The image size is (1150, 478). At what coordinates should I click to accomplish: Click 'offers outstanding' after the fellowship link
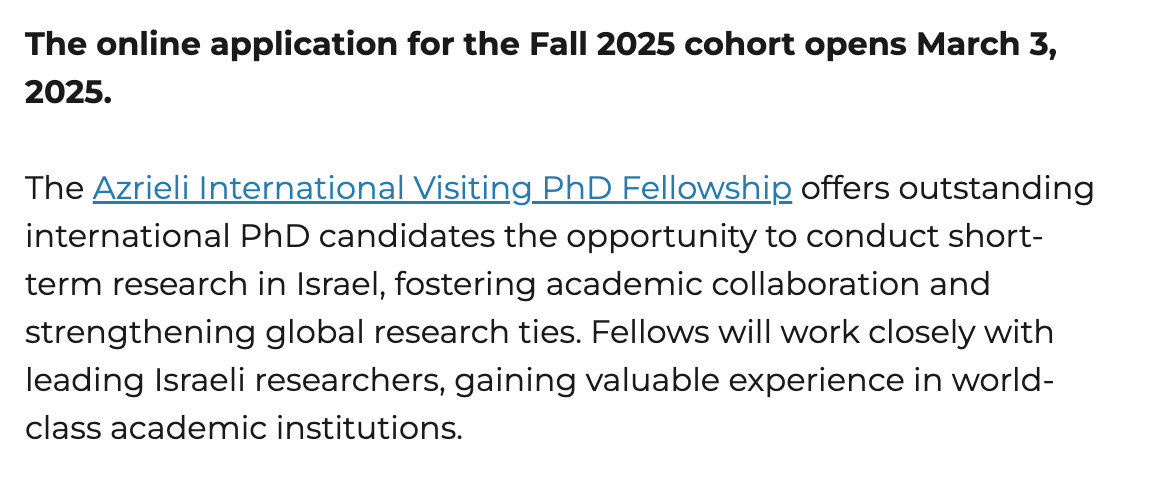[947, 188]
